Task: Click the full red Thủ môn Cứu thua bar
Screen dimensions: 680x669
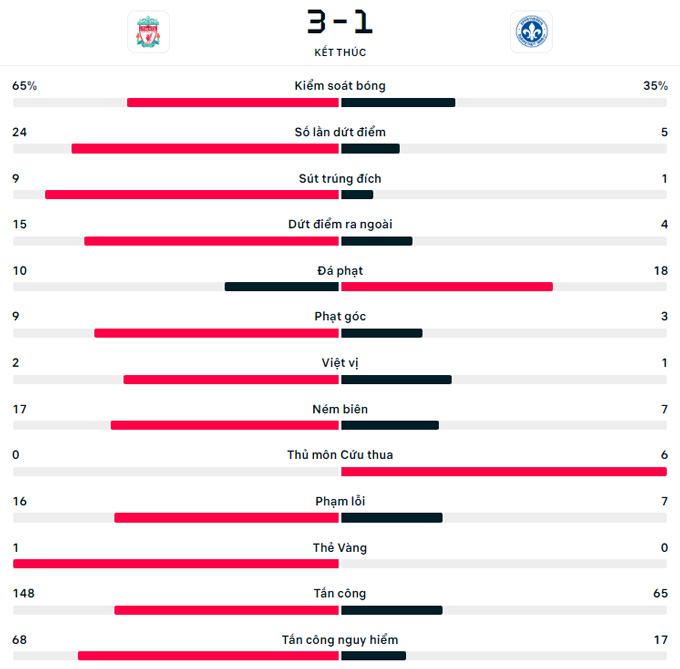Action: 504,471
